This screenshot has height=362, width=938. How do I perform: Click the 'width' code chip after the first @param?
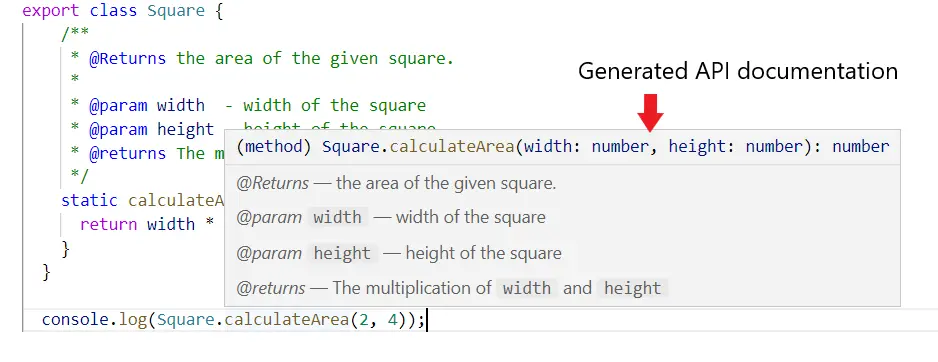[x=337, y=217]
